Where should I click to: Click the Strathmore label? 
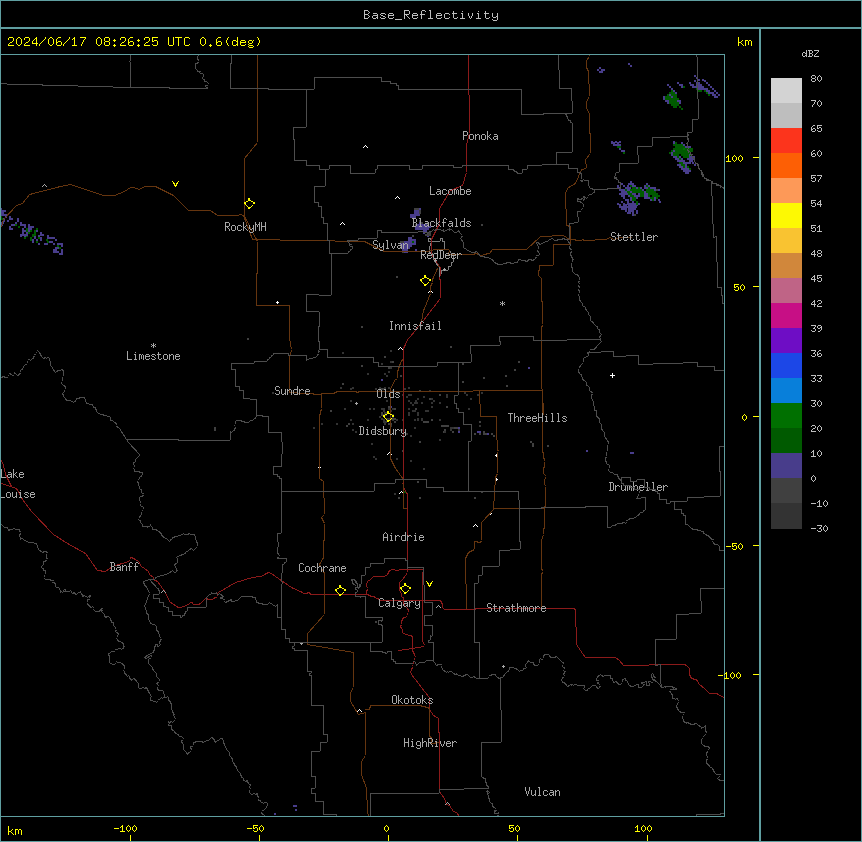pos(516,608)
